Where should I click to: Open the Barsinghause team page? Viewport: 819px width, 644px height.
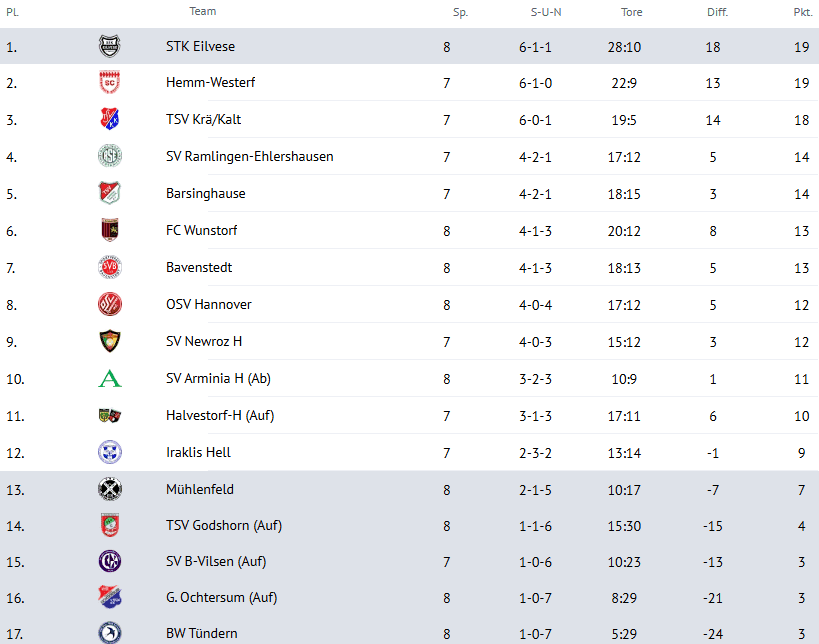click(x=205, y=194)
